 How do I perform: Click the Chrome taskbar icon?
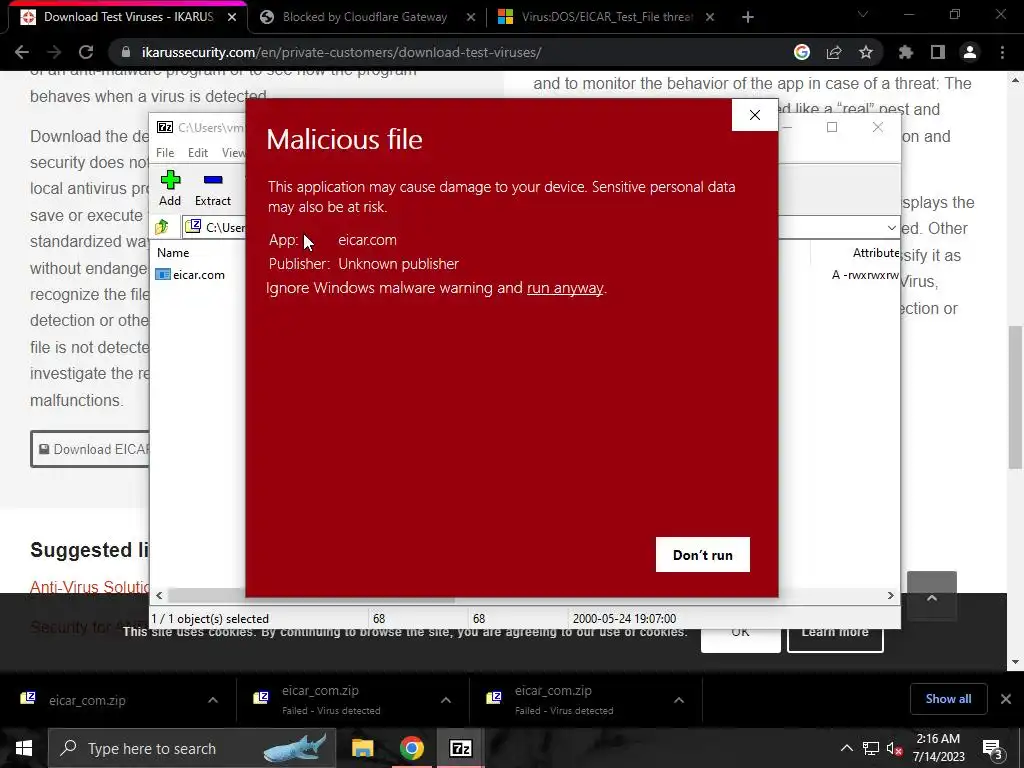point(411,748)
